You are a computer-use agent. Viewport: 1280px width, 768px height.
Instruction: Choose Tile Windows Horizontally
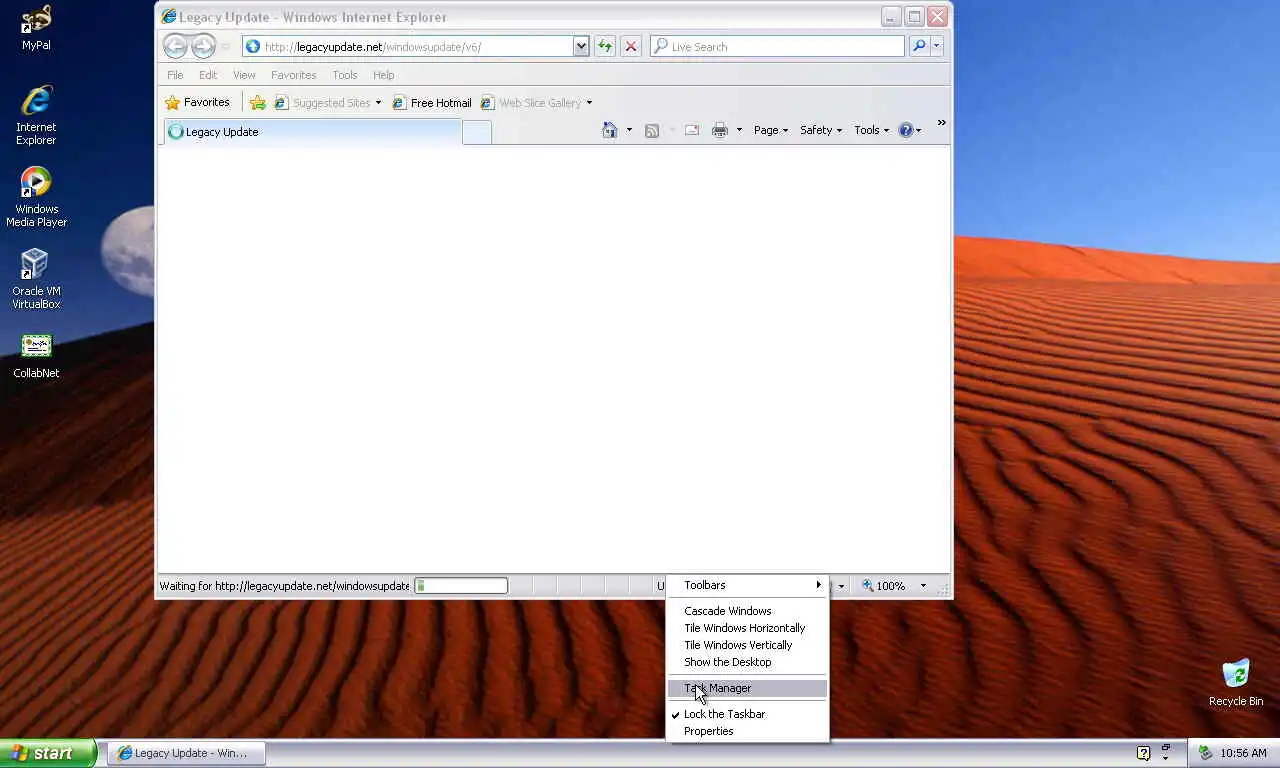(748, 628)
